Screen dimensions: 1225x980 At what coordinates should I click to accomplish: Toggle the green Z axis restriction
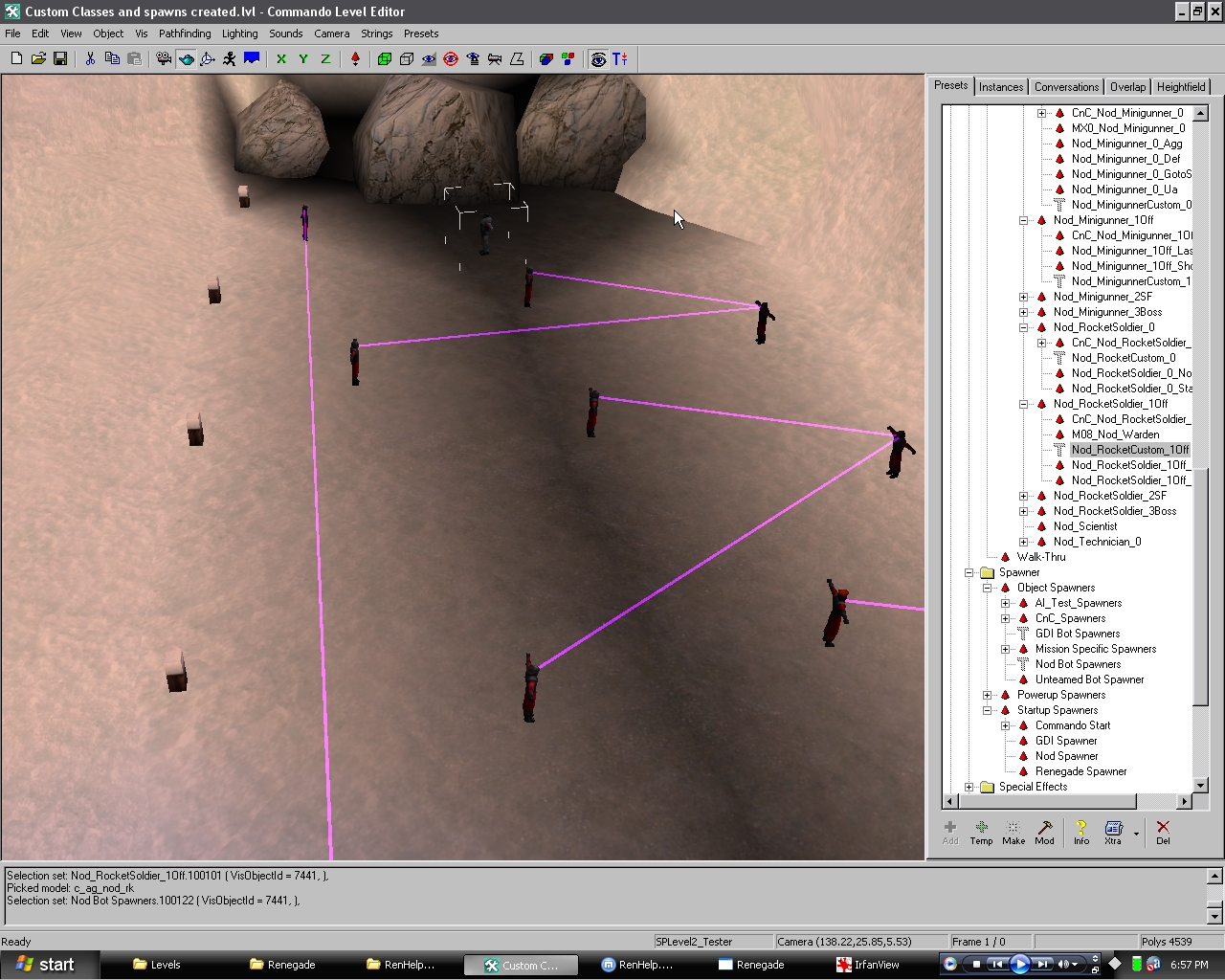(x=325, y=59)
